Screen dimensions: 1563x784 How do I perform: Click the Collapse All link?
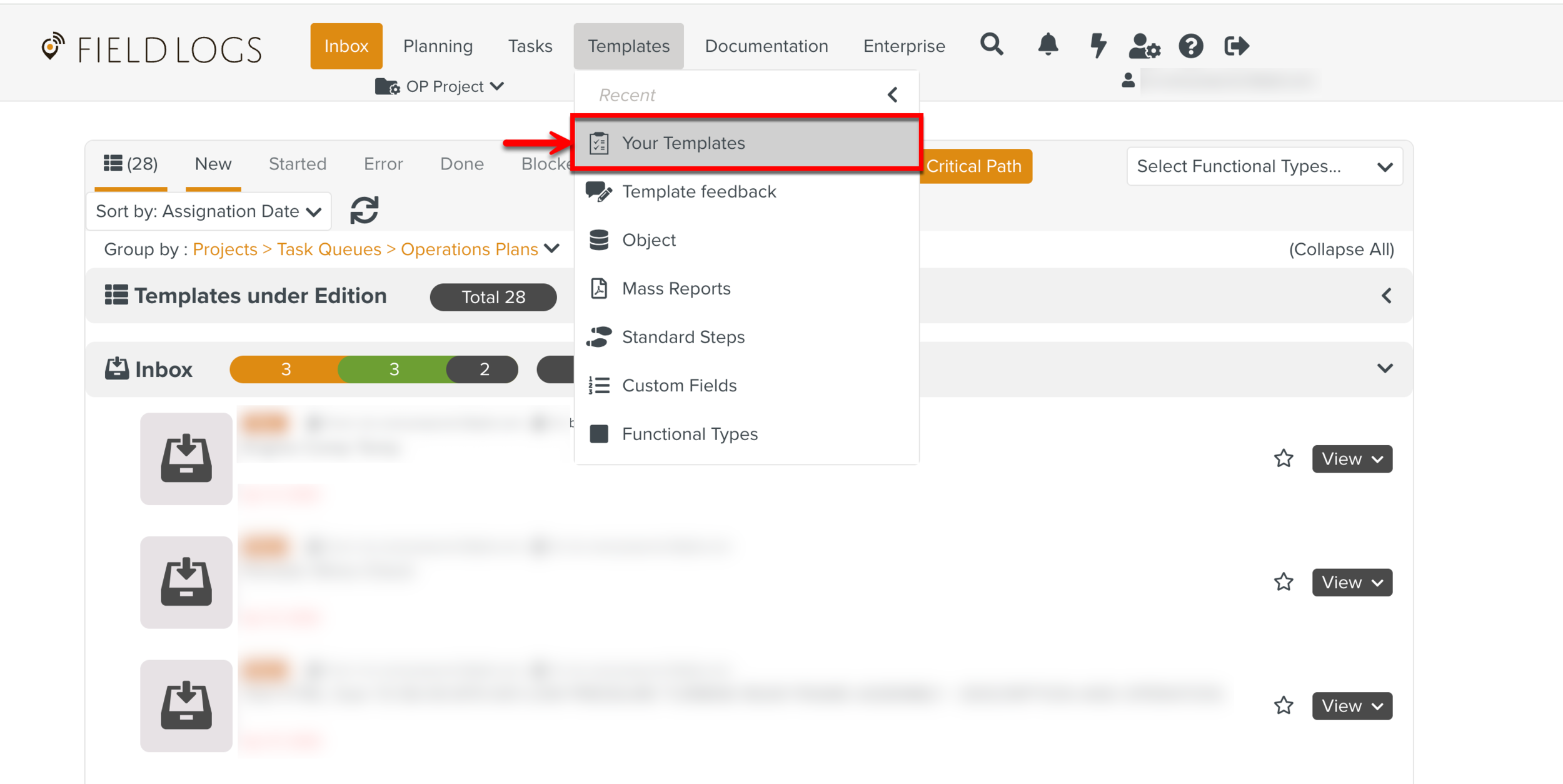(x=1341, y=249)
